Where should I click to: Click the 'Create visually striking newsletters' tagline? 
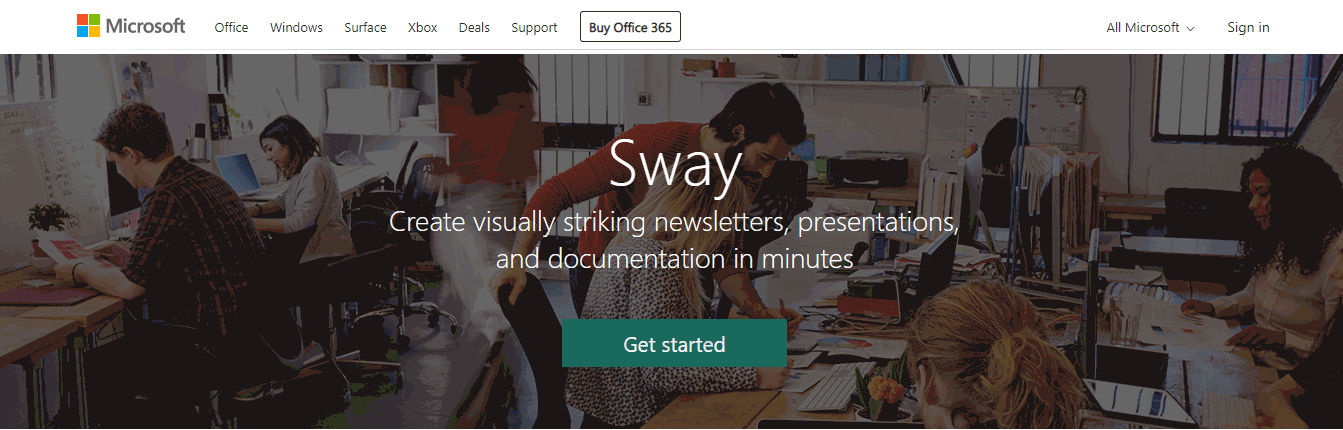pyautogui.click(x=674, y=240)
